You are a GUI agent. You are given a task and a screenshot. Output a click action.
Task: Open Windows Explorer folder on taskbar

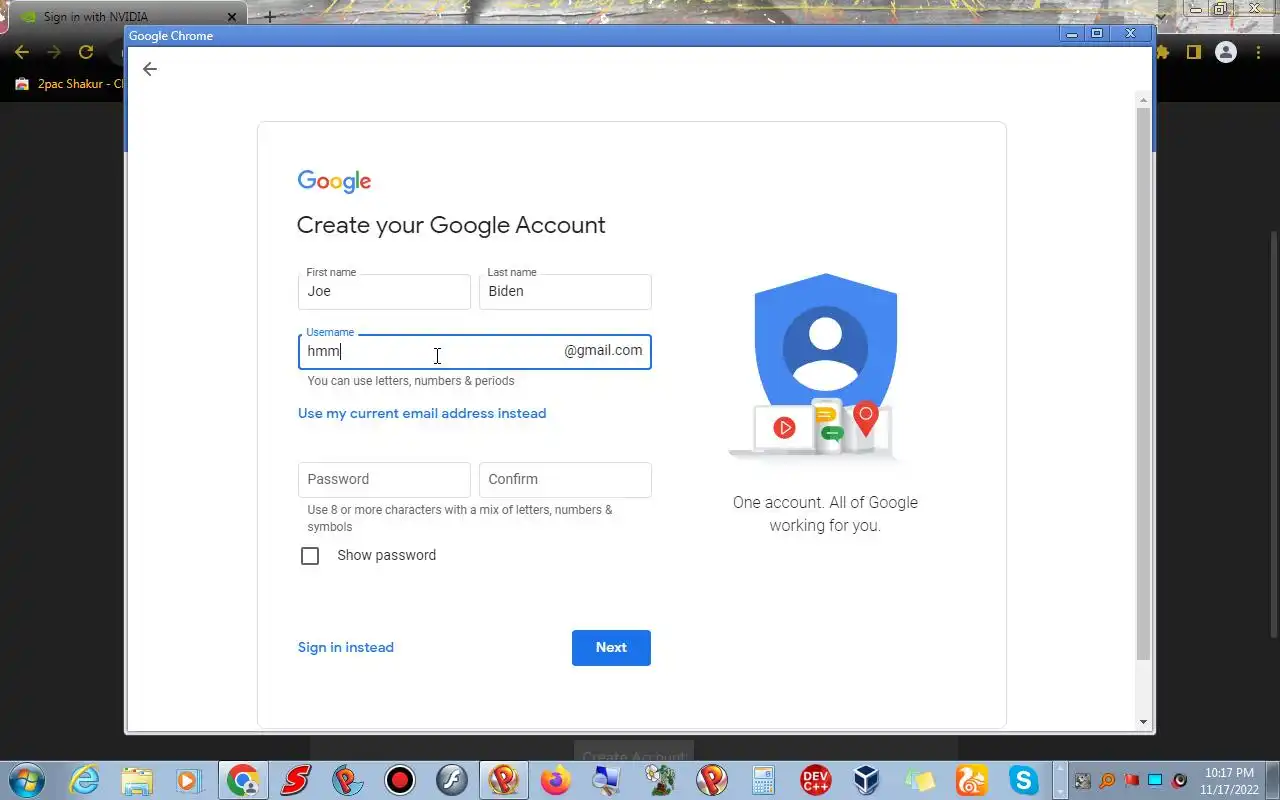137,780
